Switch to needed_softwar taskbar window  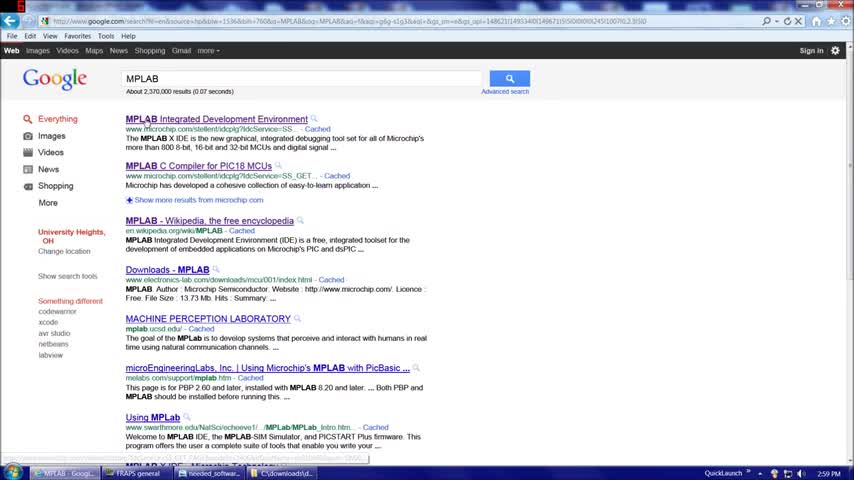[210, 473]
